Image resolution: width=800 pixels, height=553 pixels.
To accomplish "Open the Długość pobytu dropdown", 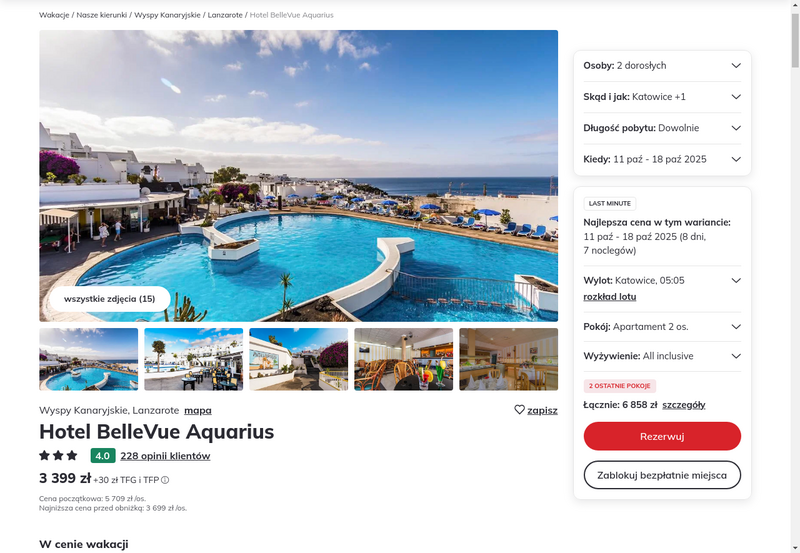I will click(662, 128).
